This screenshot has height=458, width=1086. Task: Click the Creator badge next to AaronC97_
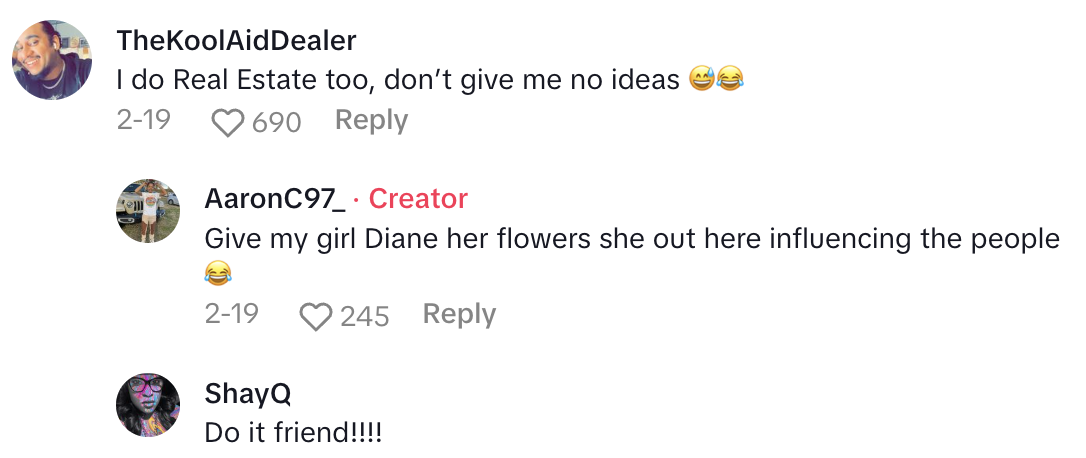click(418, 199)
